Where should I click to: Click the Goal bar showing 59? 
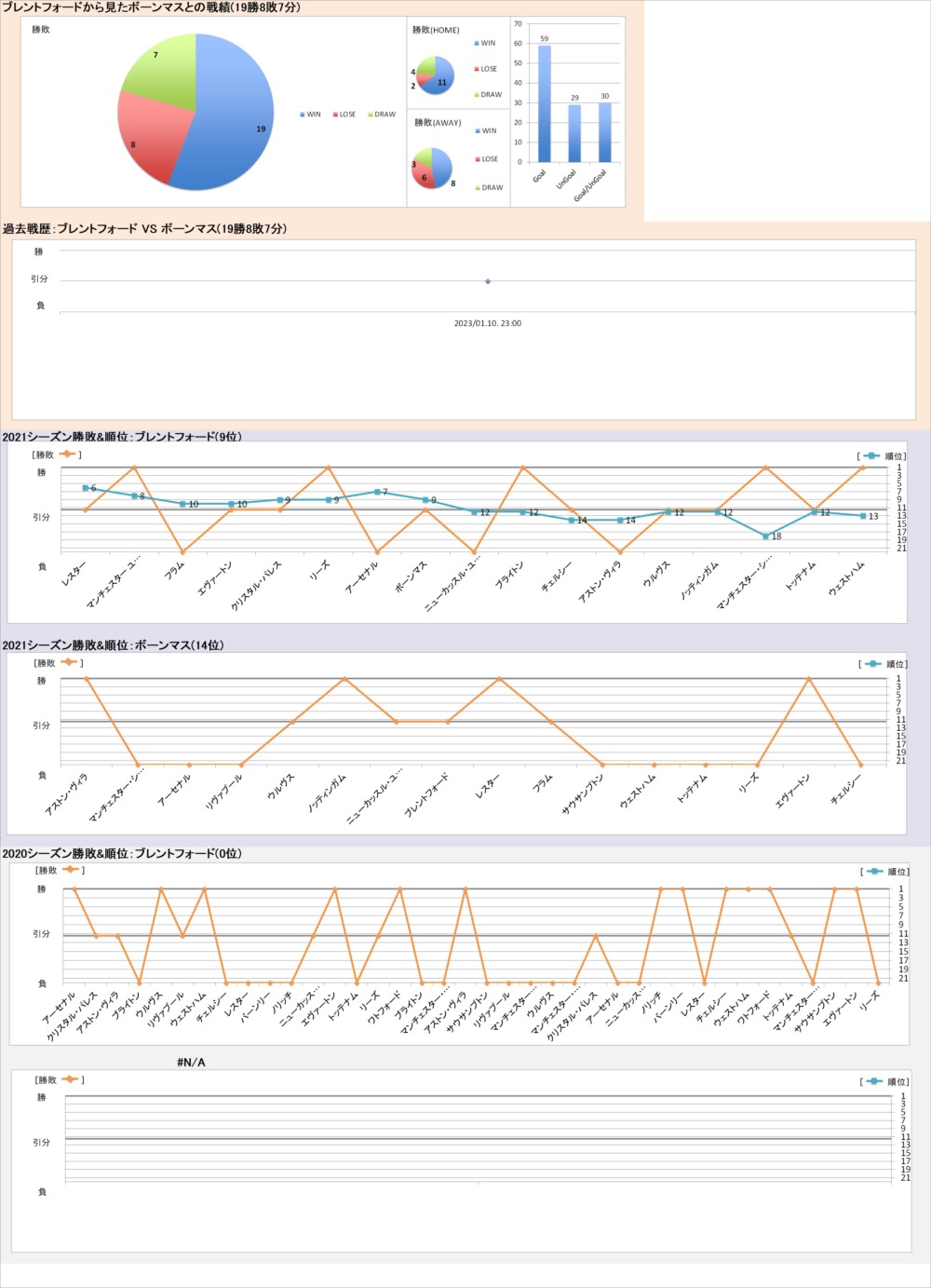pos(545,103)
